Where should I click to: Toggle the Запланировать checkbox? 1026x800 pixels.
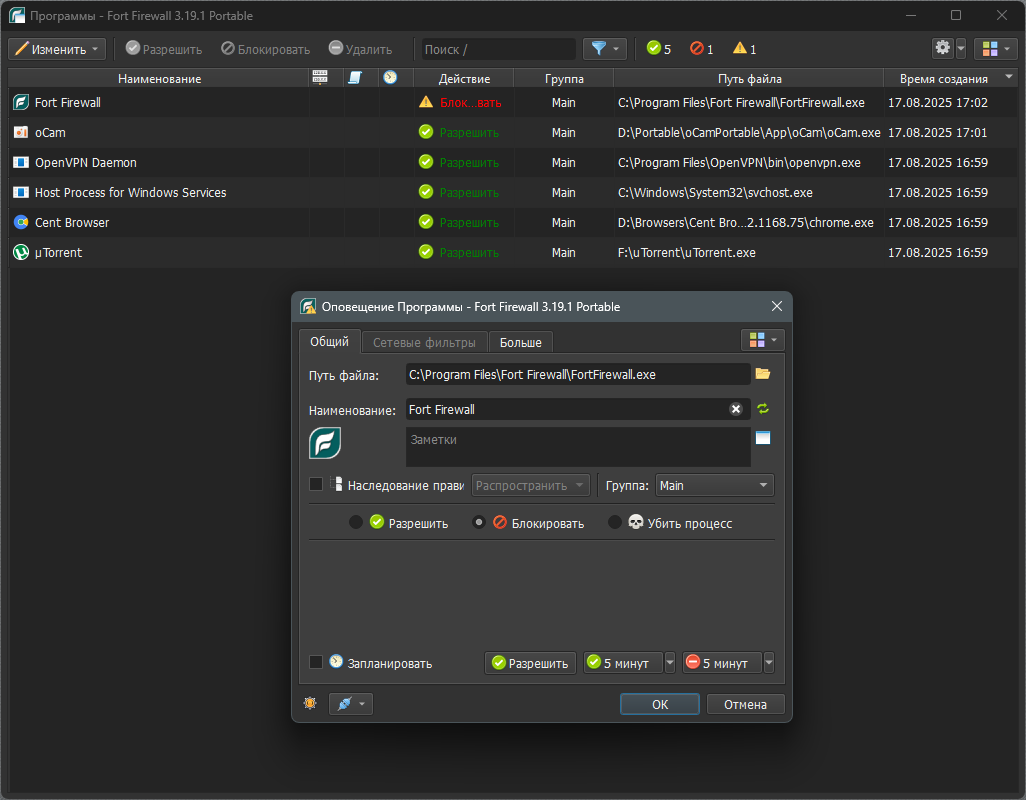(316, 662)
